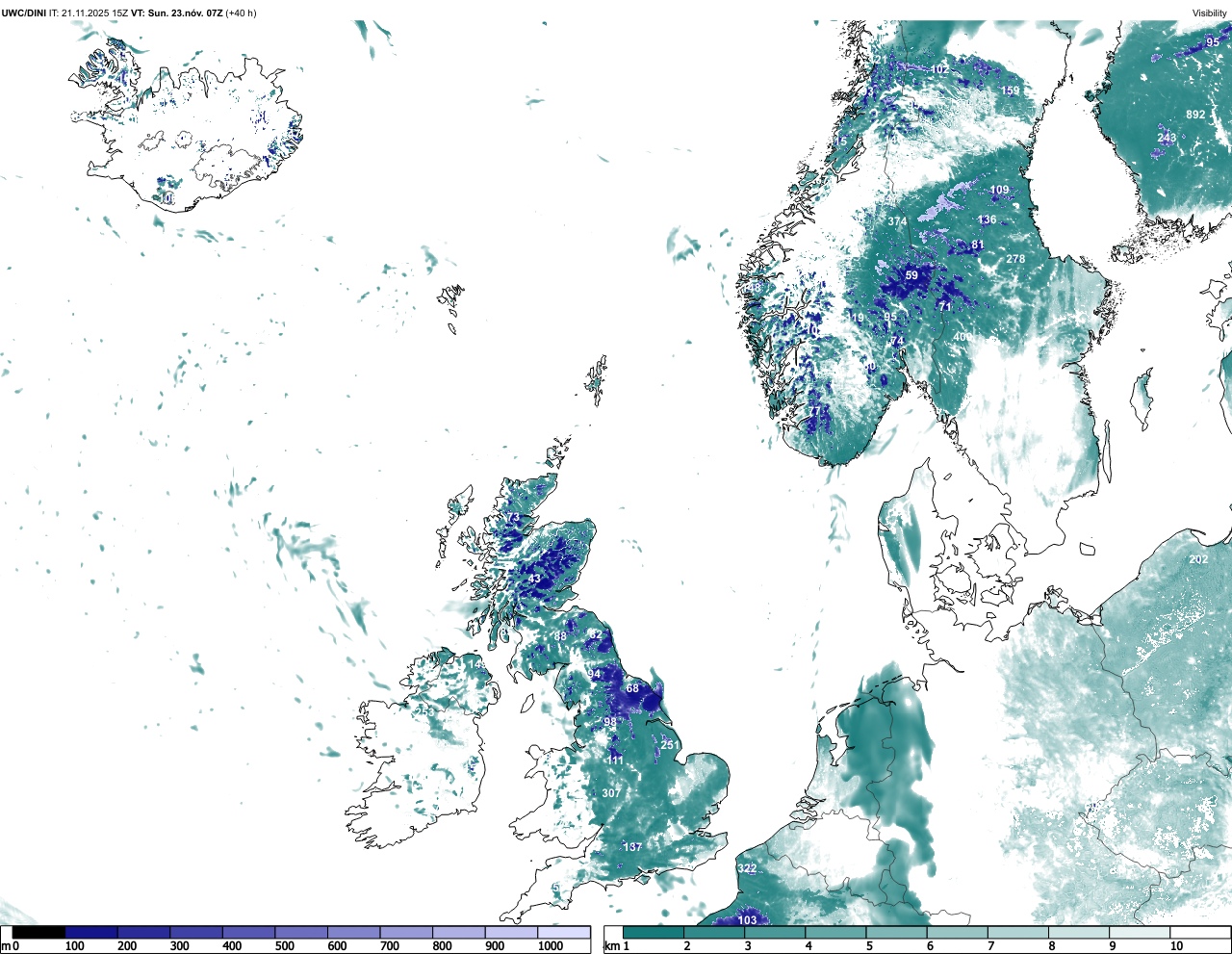Click the 4–5 km teal legend swatch

pyautogui.click(x=835, y=932)
